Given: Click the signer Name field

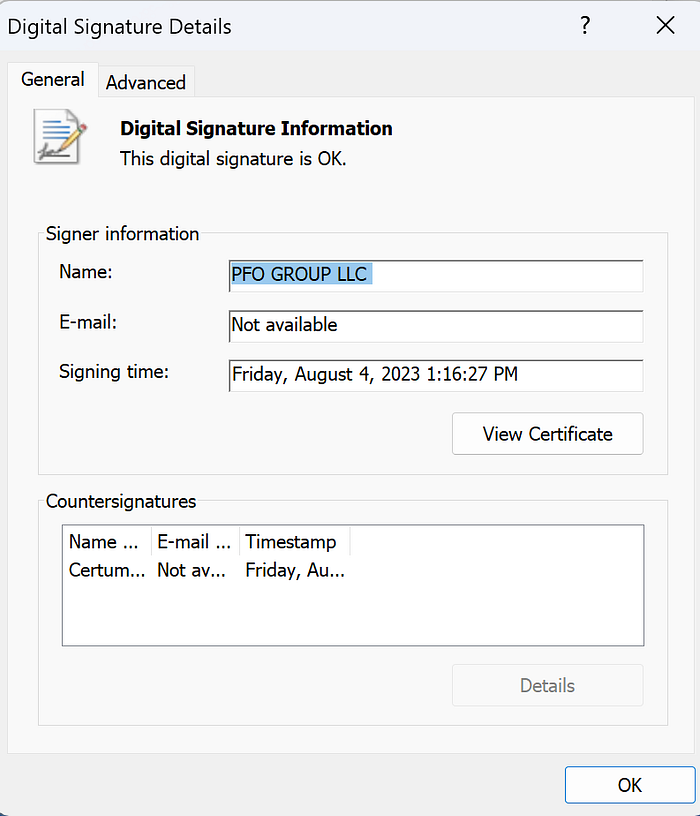Looking at the screenshot, I should (x=435, y=275).
